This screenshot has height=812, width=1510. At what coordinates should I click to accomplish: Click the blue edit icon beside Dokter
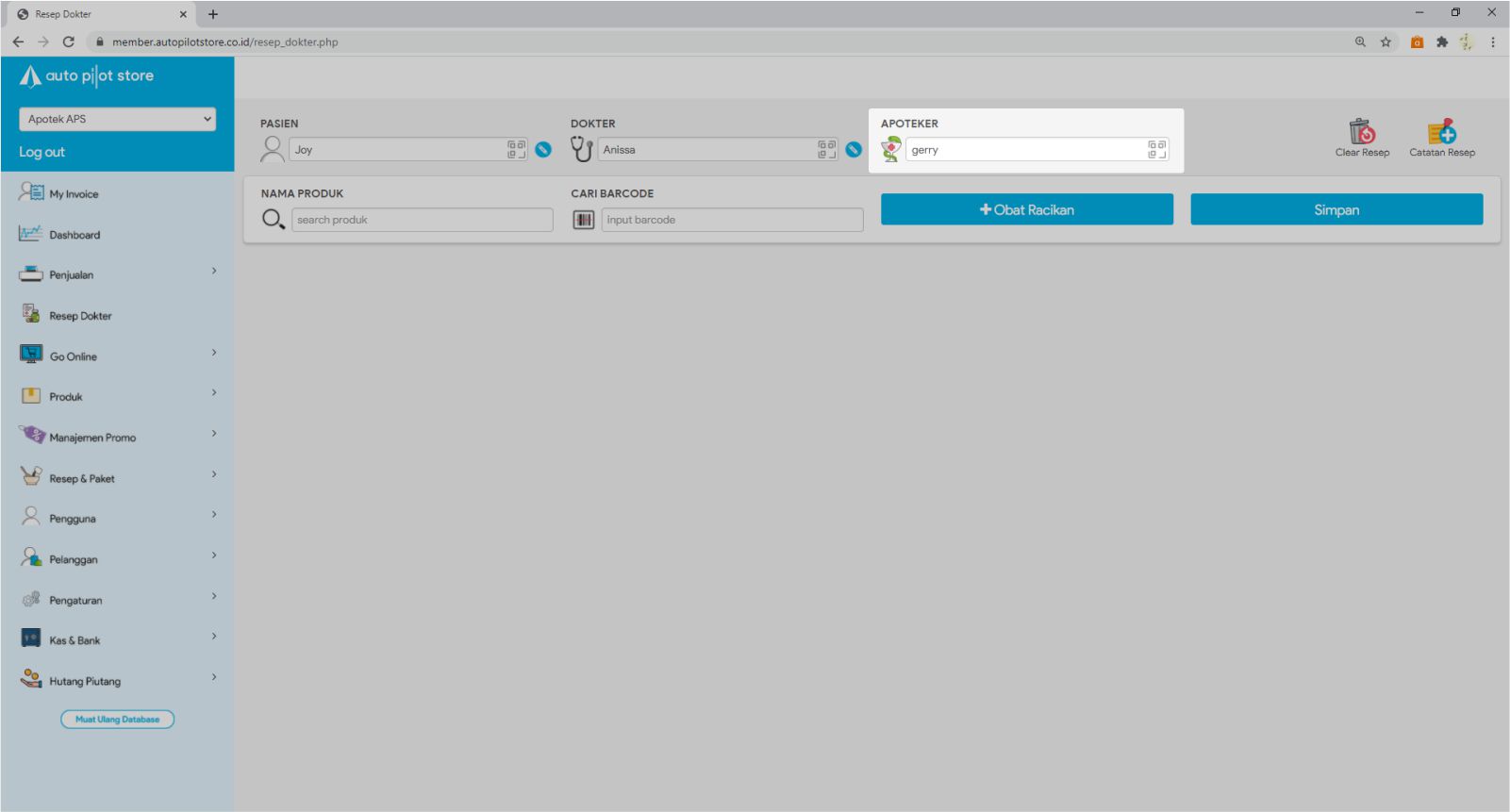click(x=854, y=149)
